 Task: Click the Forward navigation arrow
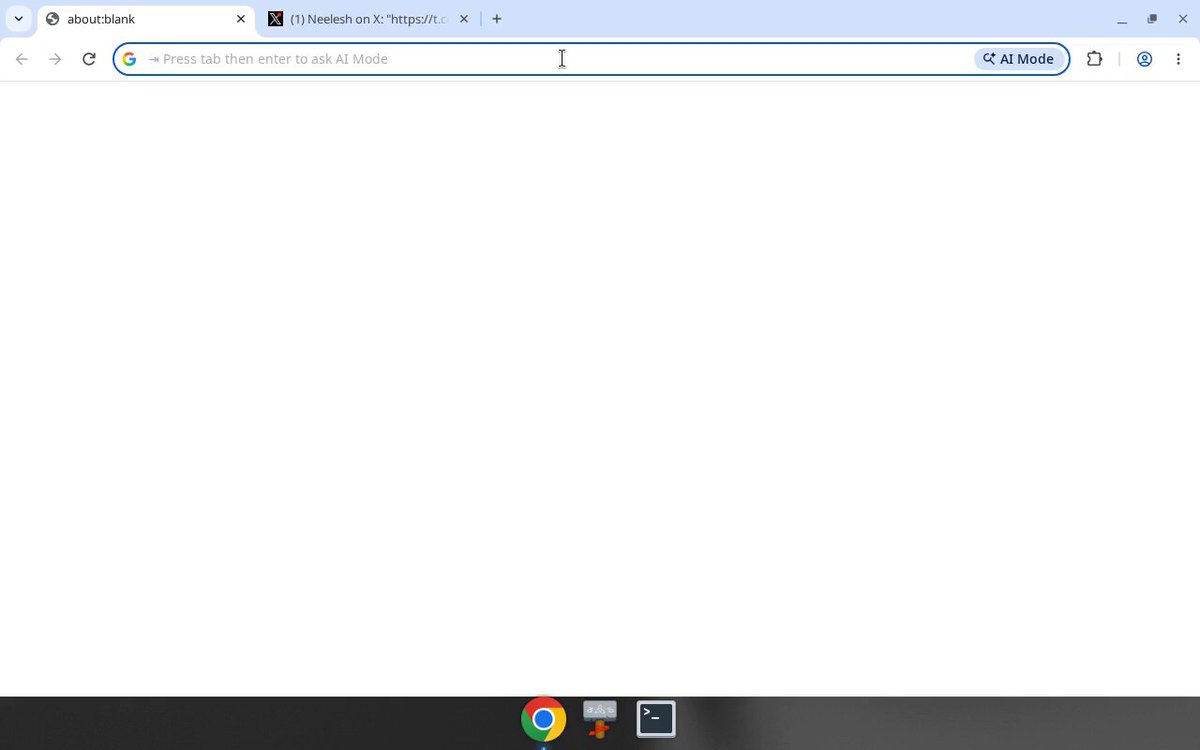(55, 59)
